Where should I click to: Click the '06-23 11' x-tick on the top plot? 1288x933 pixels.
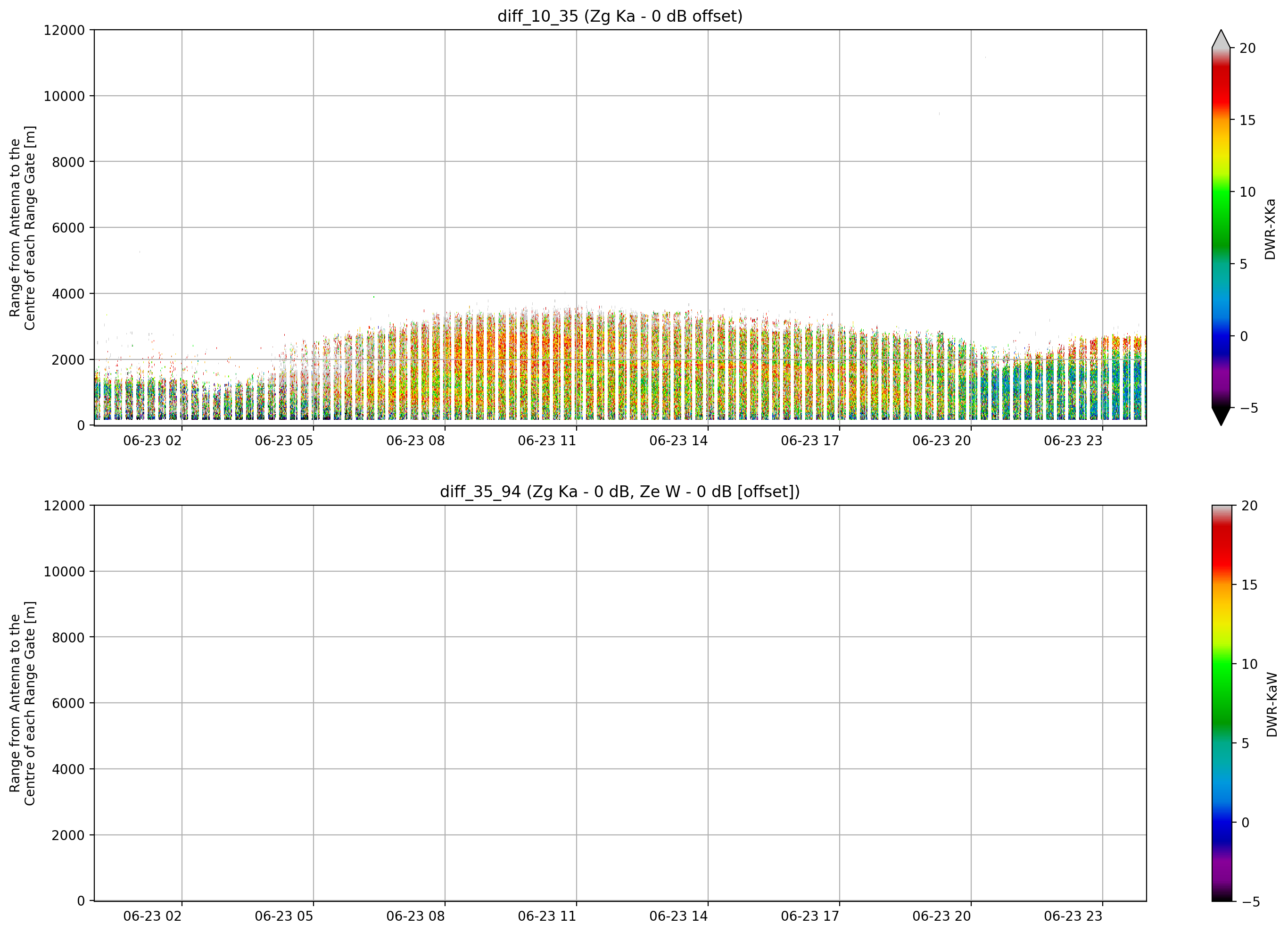click(547, 441)
